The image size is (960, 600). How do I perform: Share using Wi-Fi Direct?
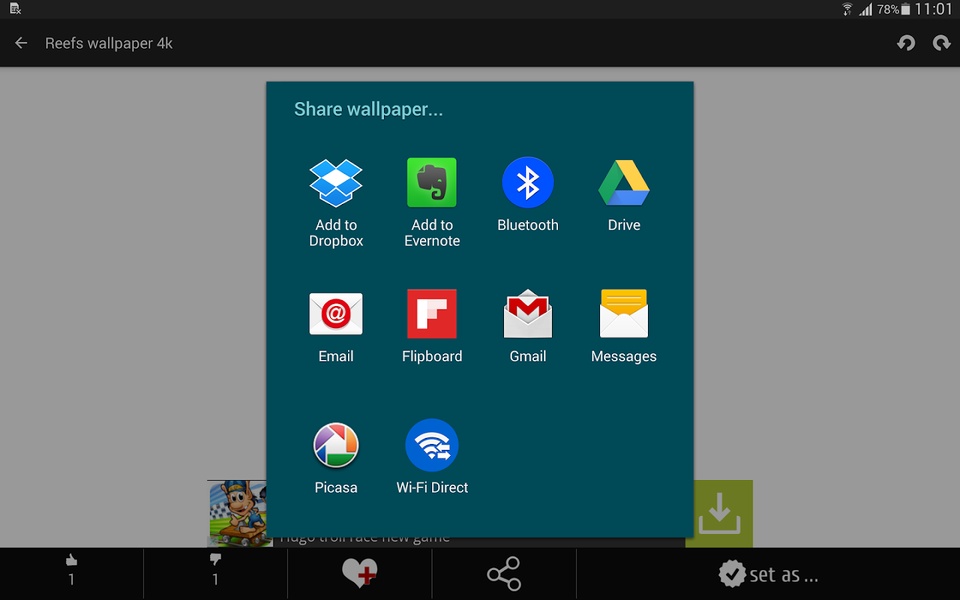coord(432,457)
